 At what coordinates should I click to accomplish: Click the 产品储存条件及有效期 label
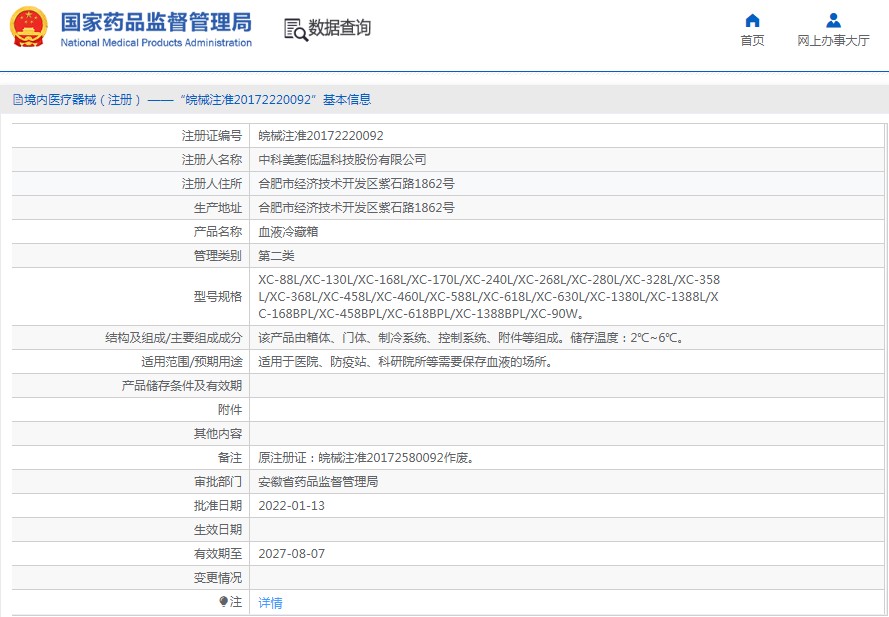tap(181, 386)
